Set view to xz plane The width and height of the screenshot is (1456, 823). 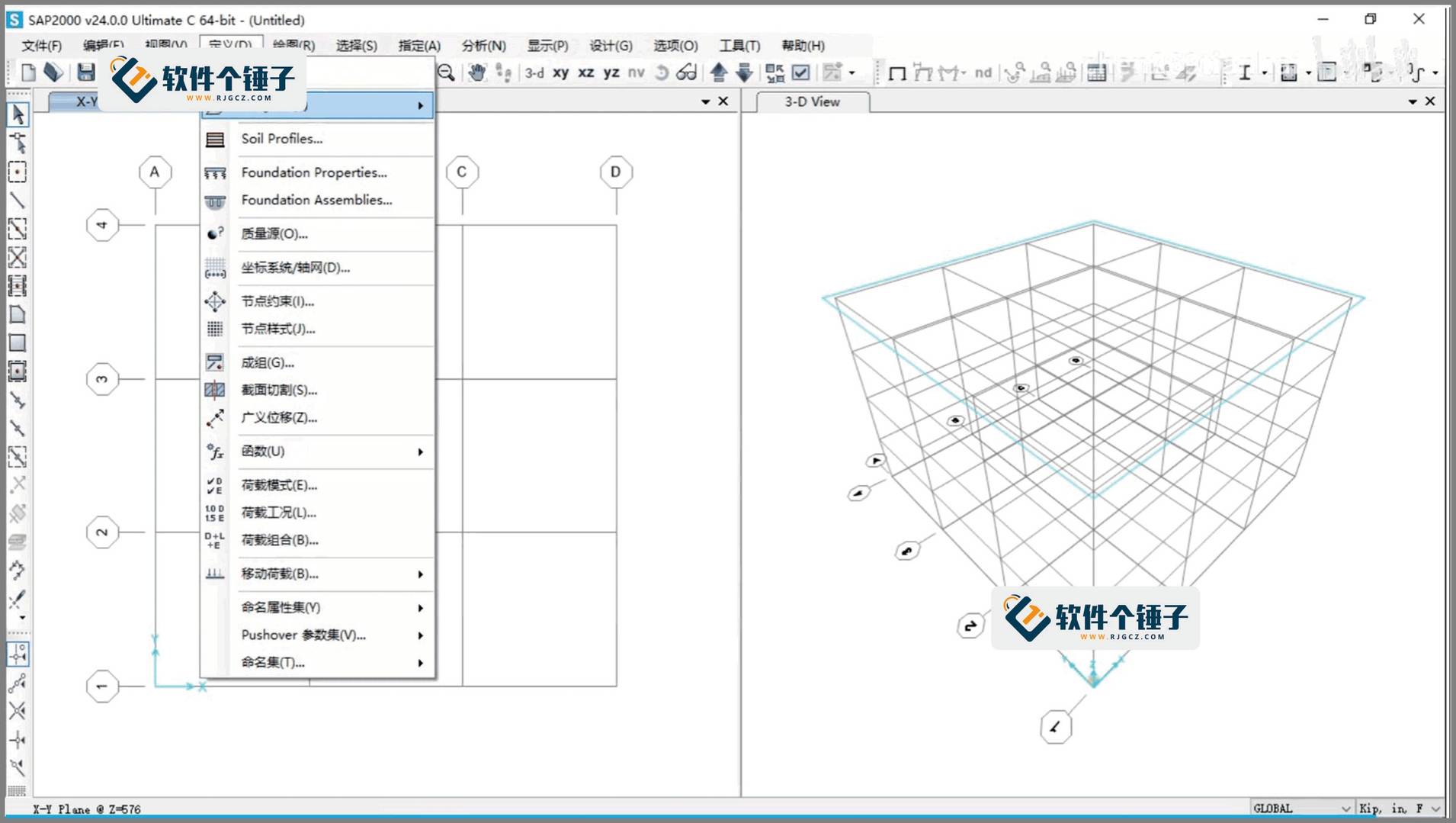586,72
